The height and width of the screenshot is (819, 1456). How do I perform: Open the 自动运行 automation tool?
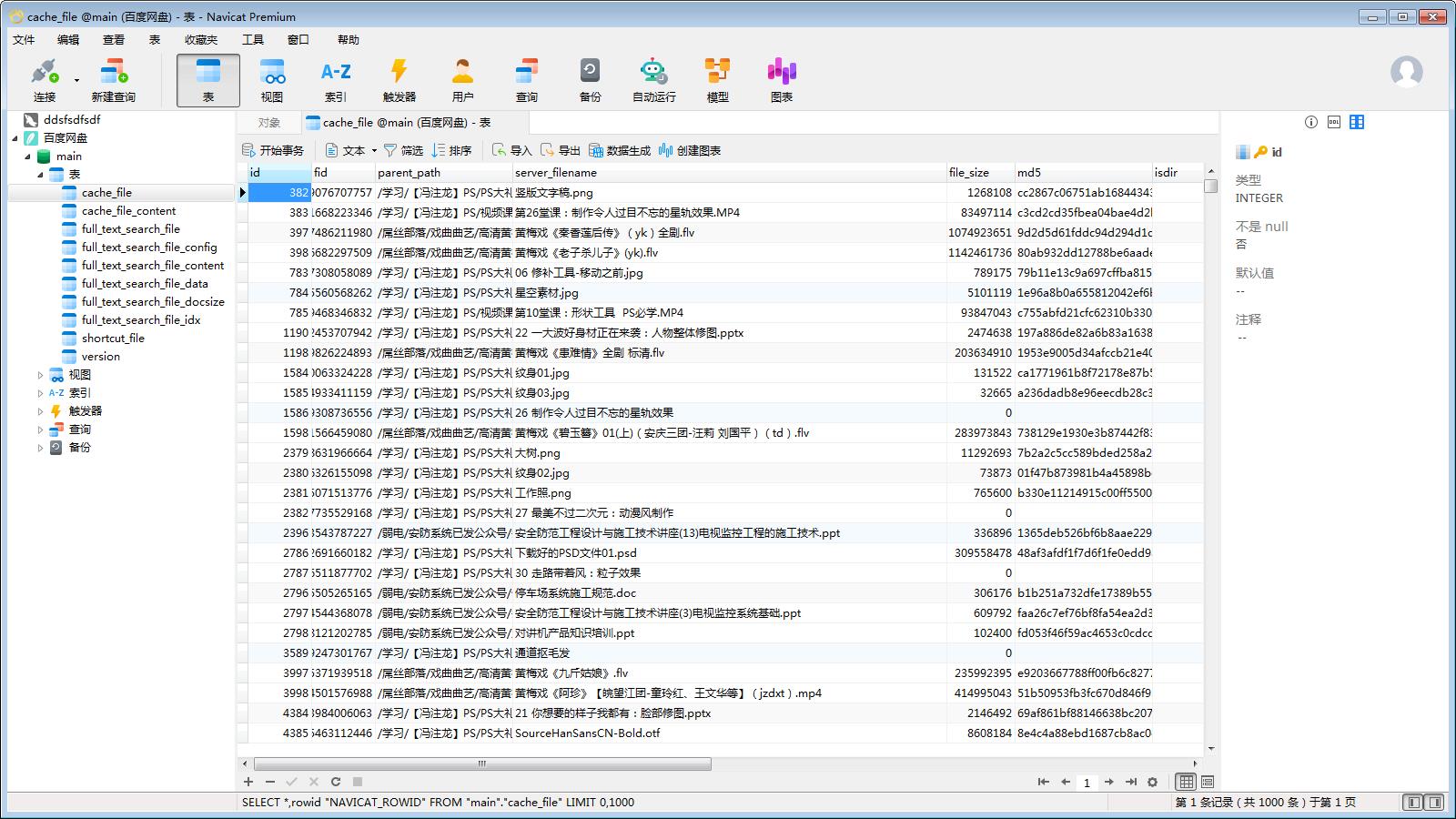point(653,80)
